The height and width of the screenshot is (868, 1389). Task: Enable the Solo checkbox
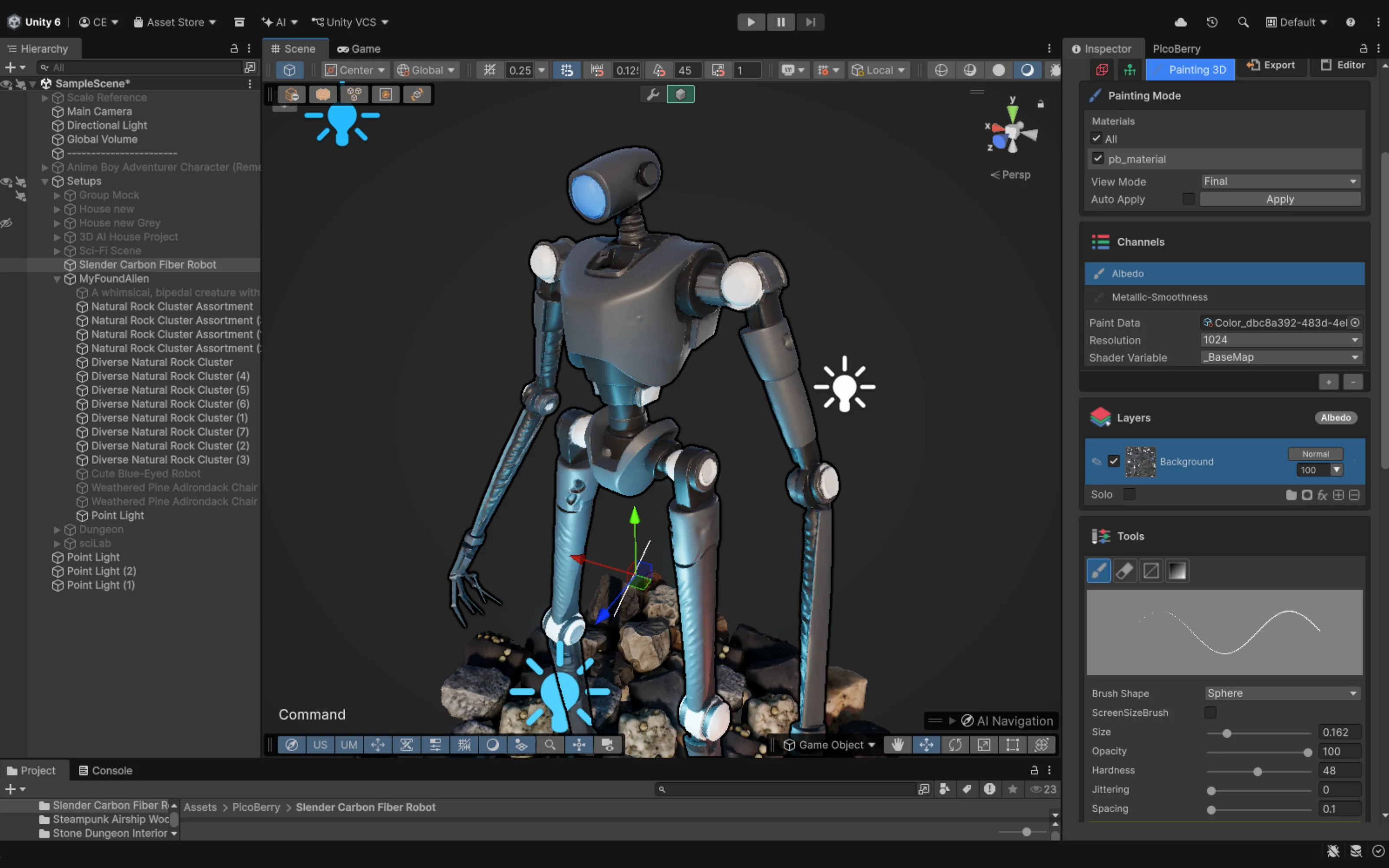pyautogui.click(x=1129, y=494)
